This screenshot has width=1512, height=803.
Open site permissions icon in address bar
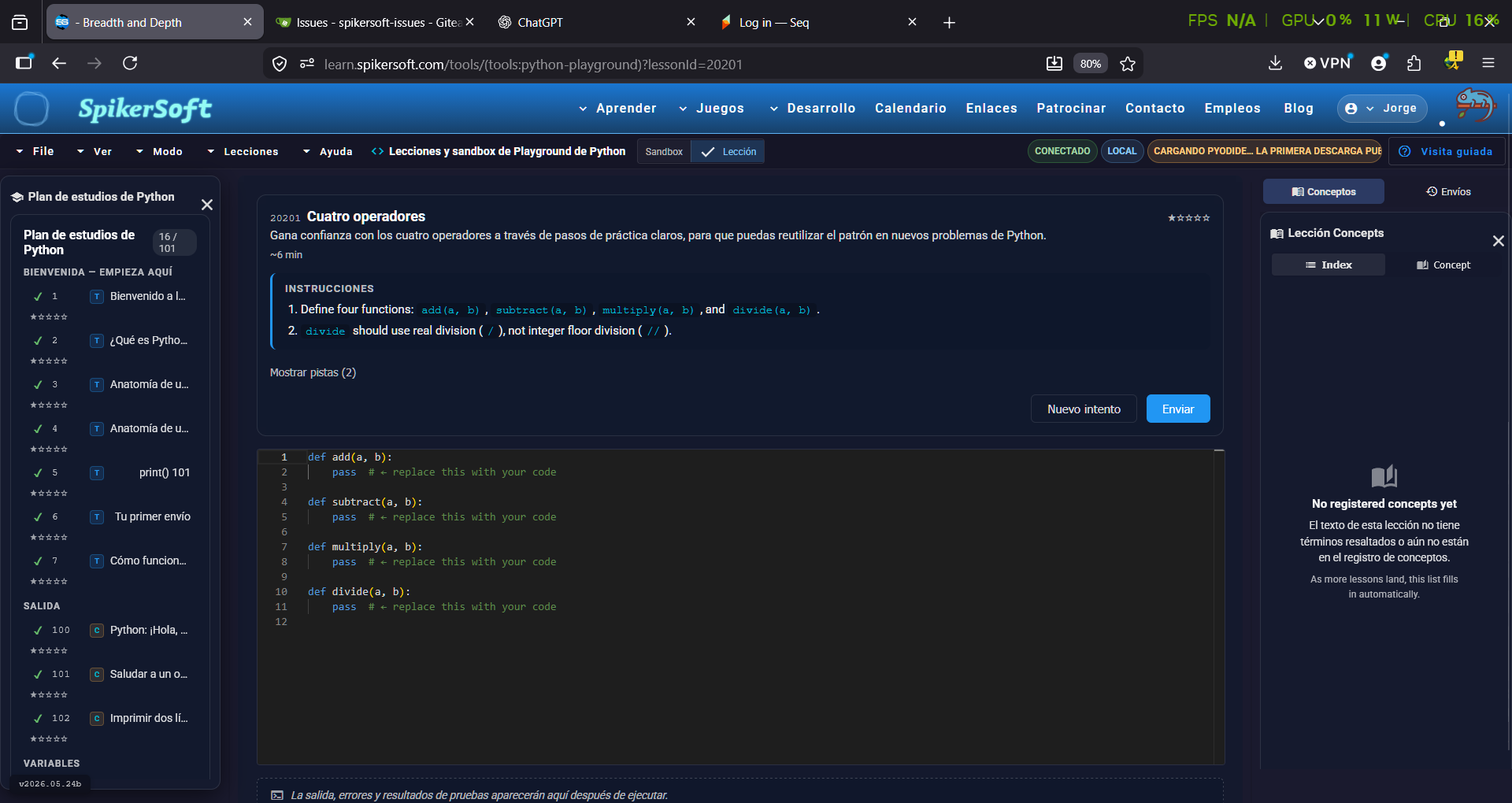(307, 64)
